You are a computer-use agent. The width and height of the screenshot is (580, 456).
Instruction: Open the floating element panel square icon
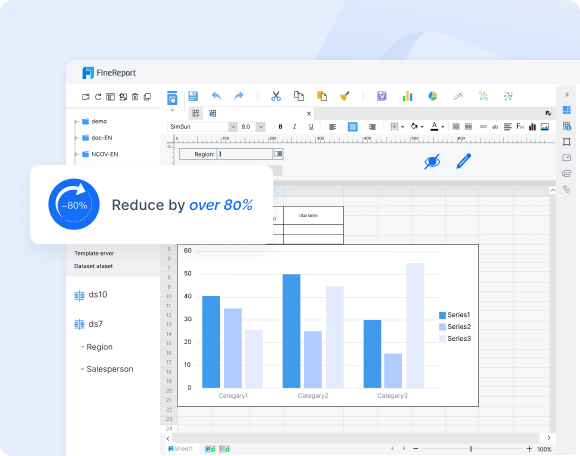567,142
